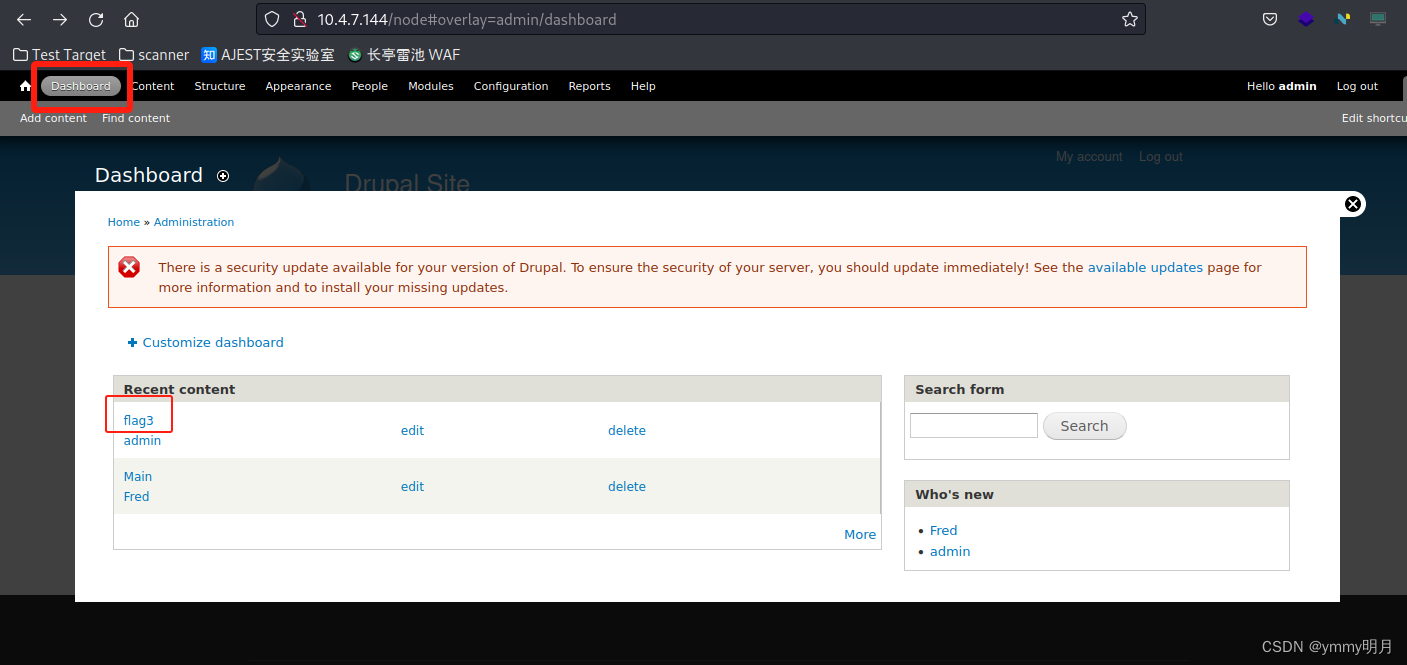Open the flag3 content item

click(139, 420)
